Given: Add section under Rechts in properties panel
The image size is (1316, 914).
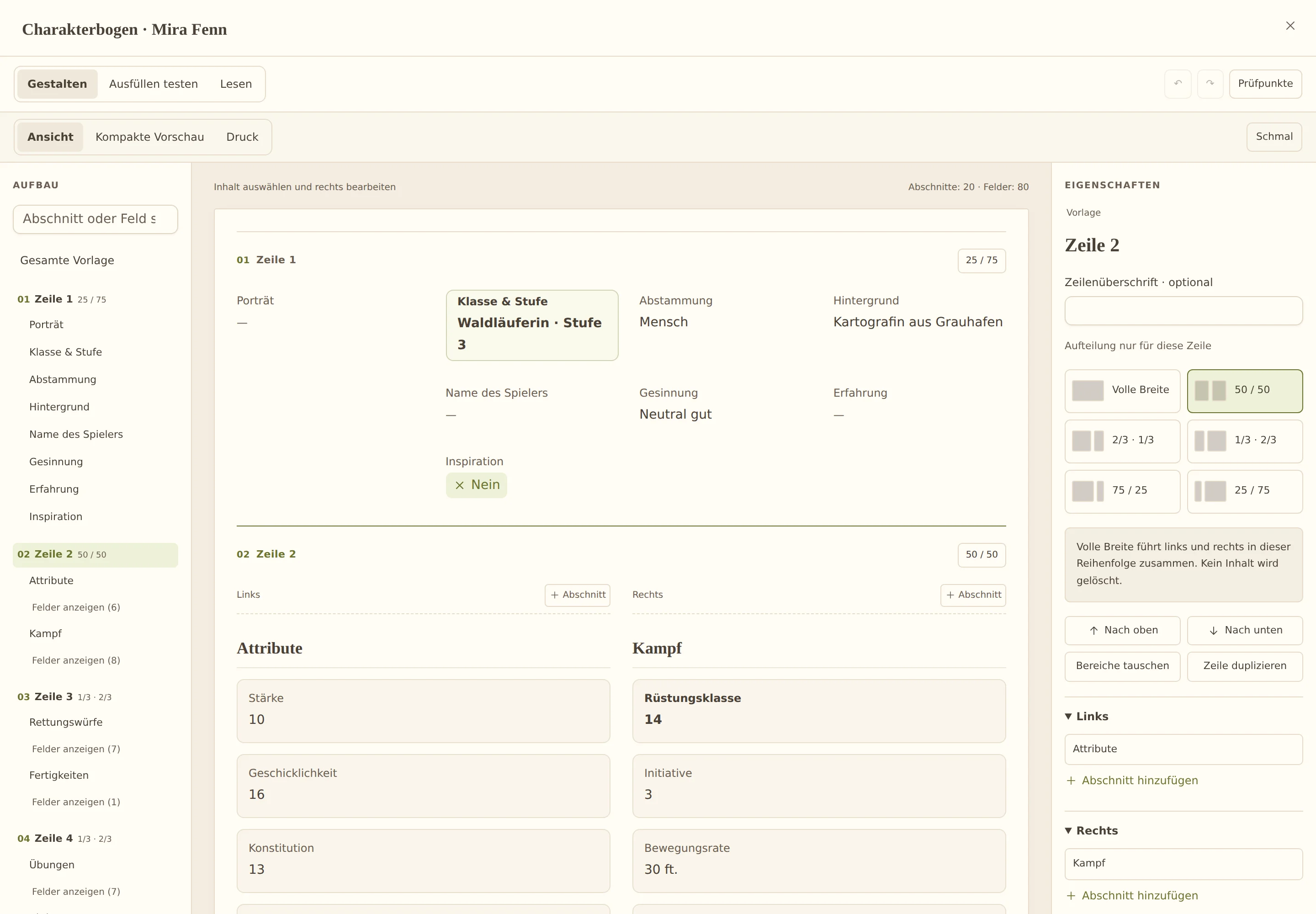Looking at the screenshot, I should pyautogui.click(x=1131, y=896).
